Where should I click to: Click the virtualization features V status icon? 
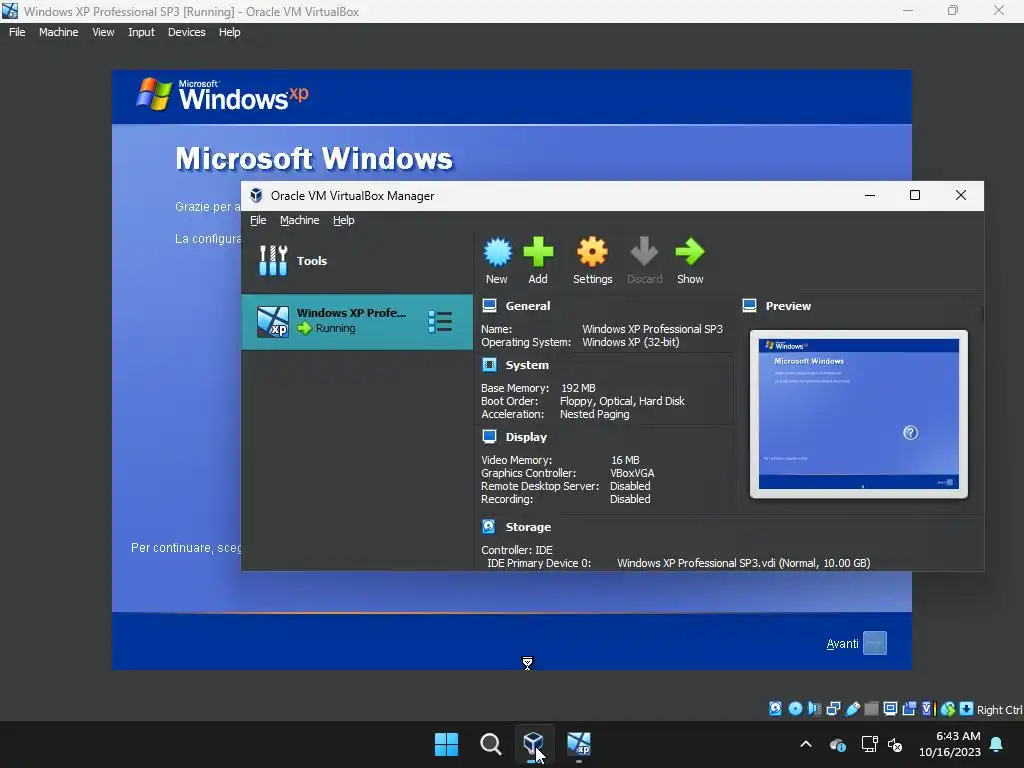click(928, 709)
